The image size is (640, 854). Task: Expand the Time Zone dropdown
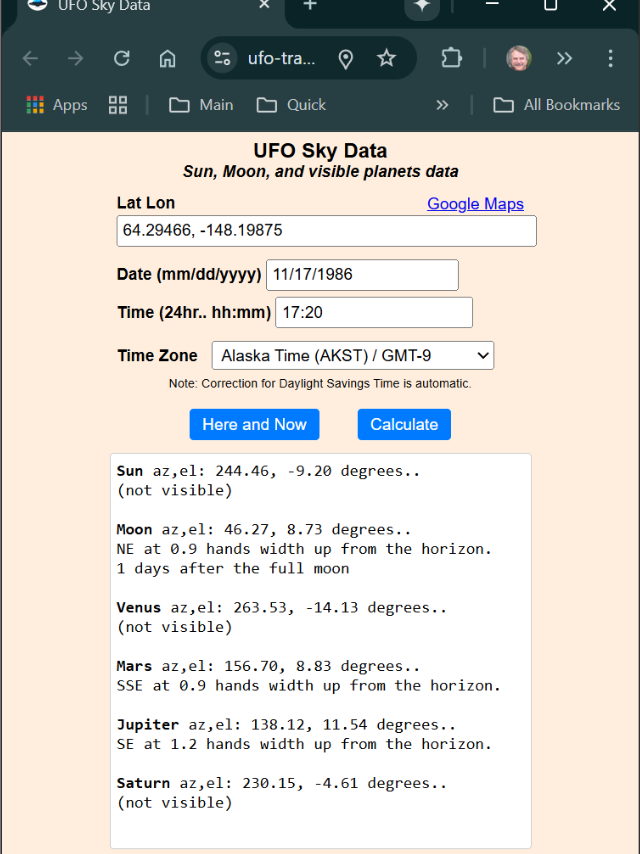click(352, 355)
